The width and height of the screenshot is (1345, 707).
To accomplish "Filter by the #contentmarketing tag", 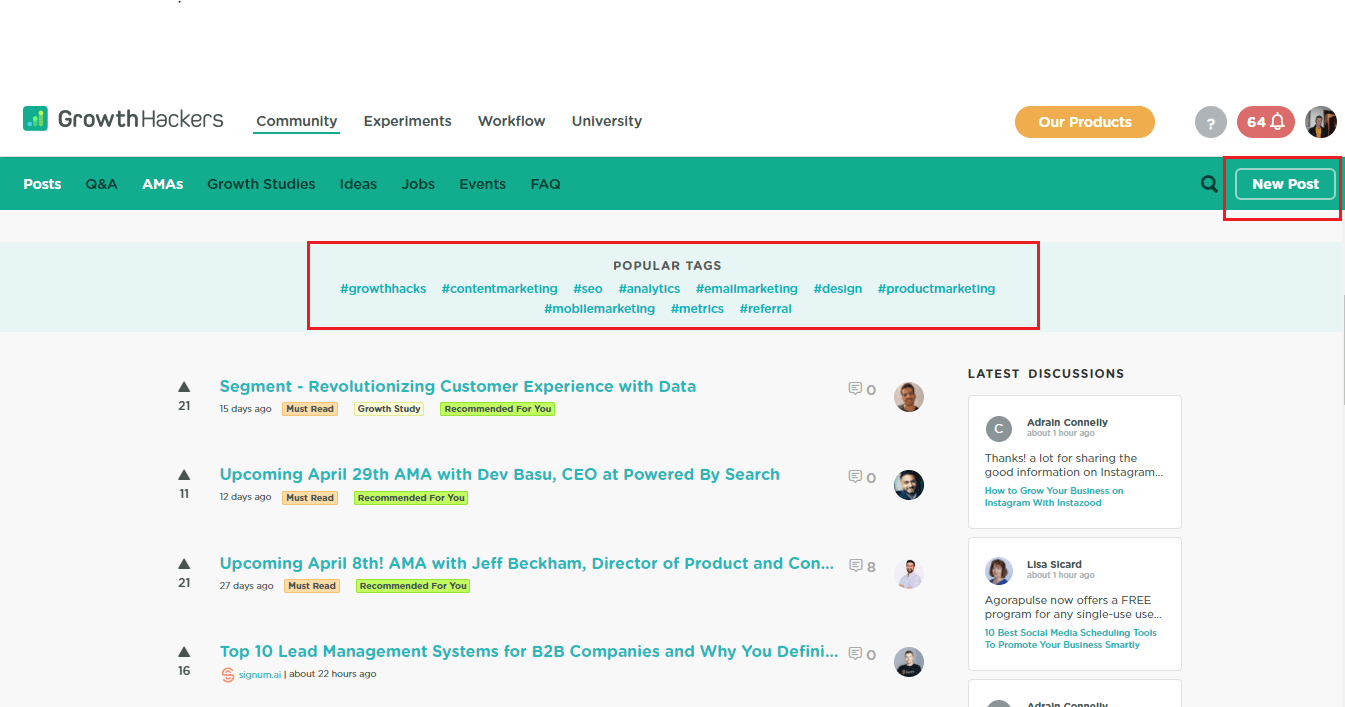I will click(x=500, y=289).
